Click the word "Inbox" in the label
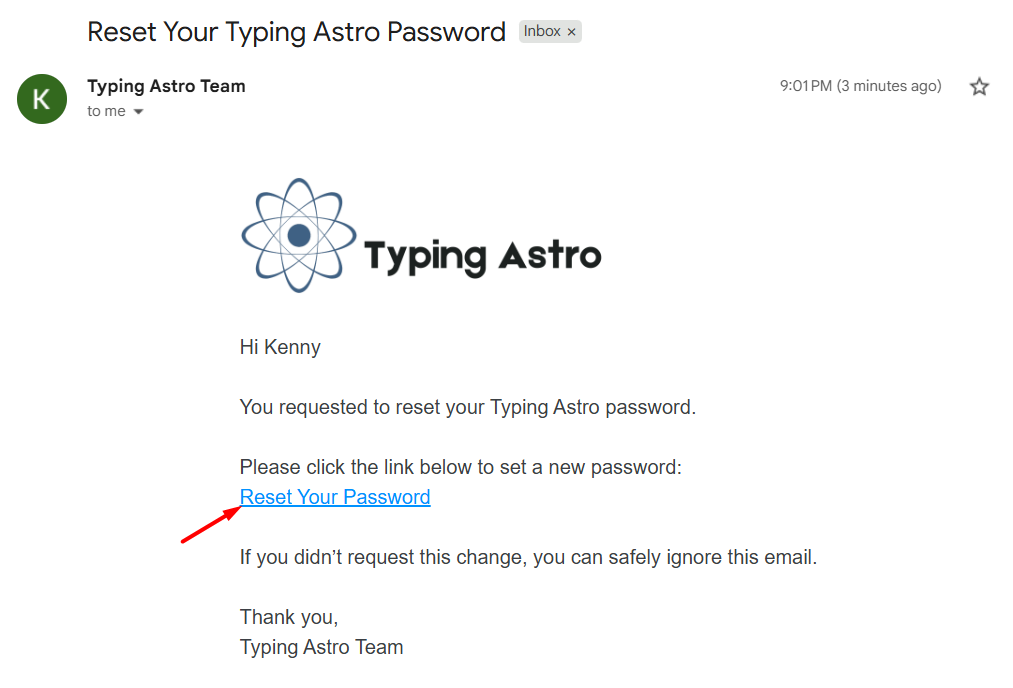 point(542,32)
